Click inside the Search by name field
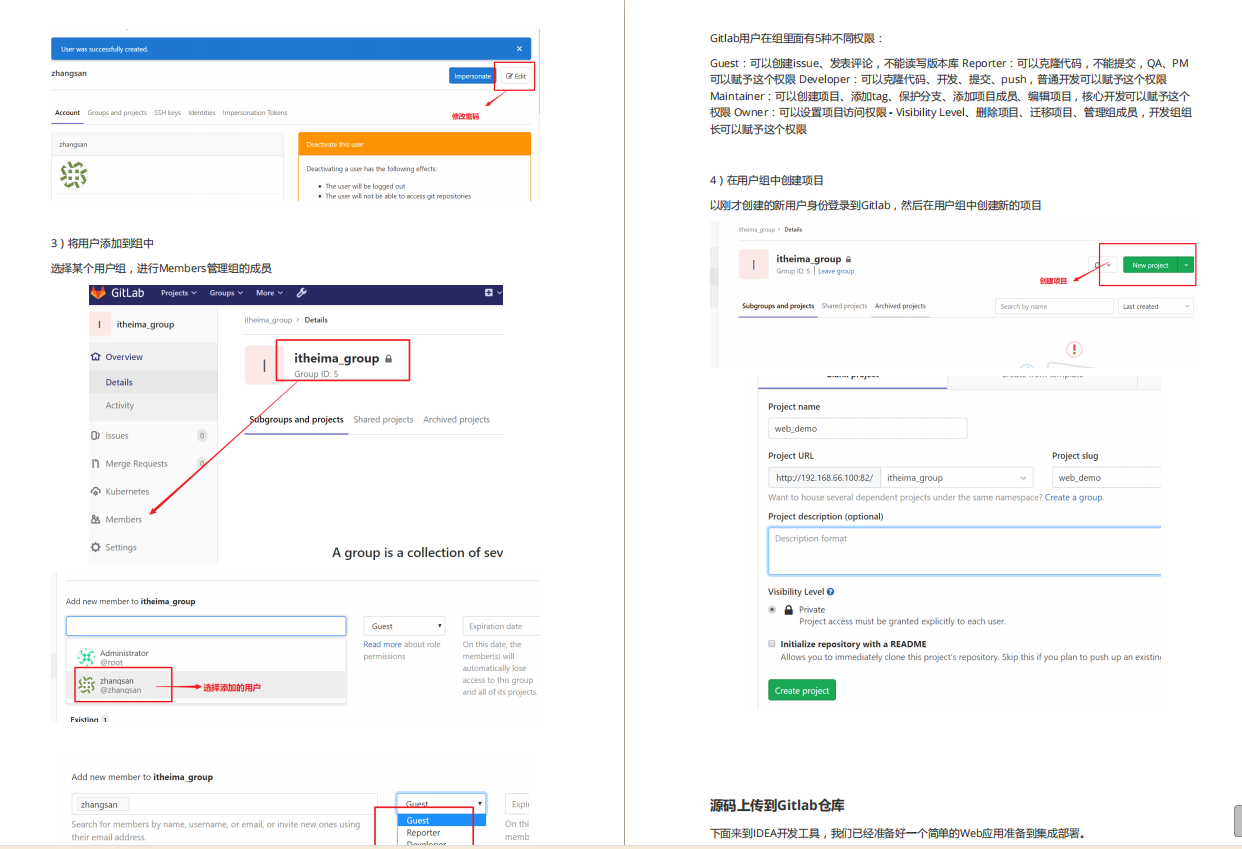Viewport: 1242px width, 849px height. click(x=1054, y=306)
